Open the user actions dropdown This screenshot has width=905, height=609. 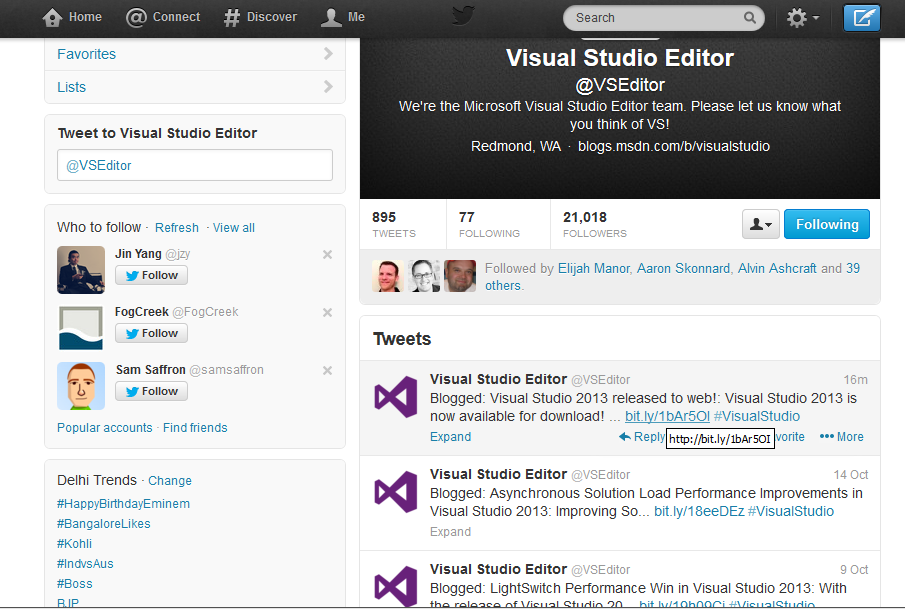761,224
